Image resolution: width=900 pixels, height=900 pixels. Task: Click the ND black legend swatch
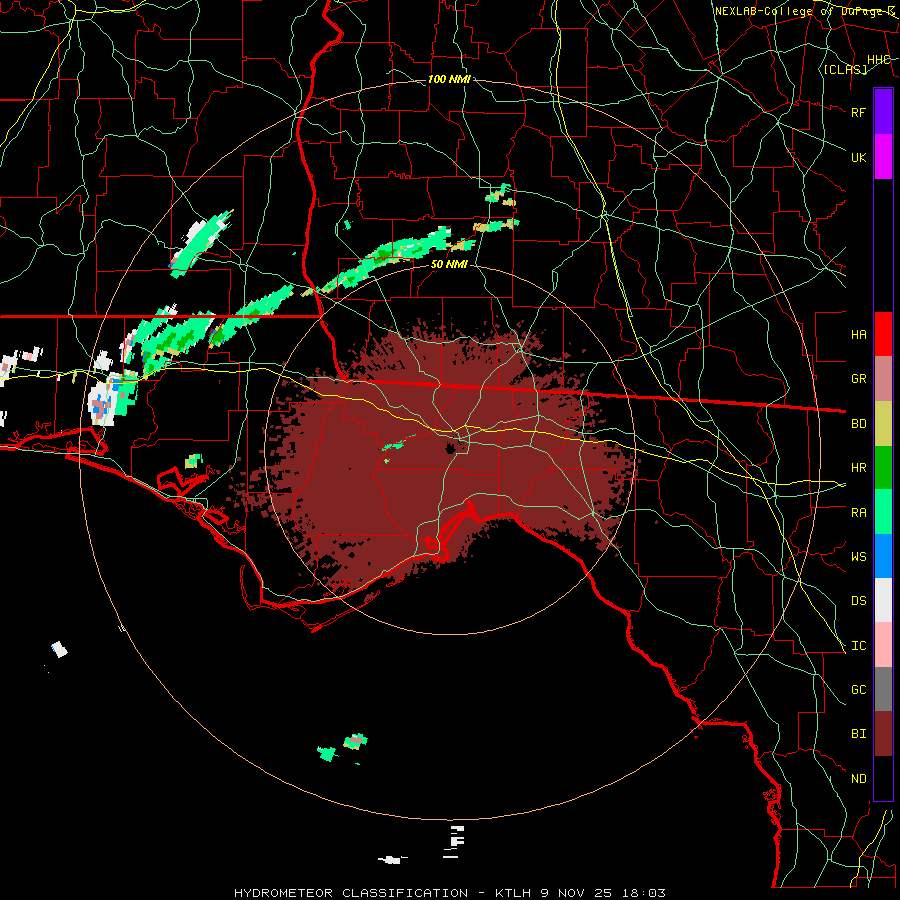[x=883, y=778]
